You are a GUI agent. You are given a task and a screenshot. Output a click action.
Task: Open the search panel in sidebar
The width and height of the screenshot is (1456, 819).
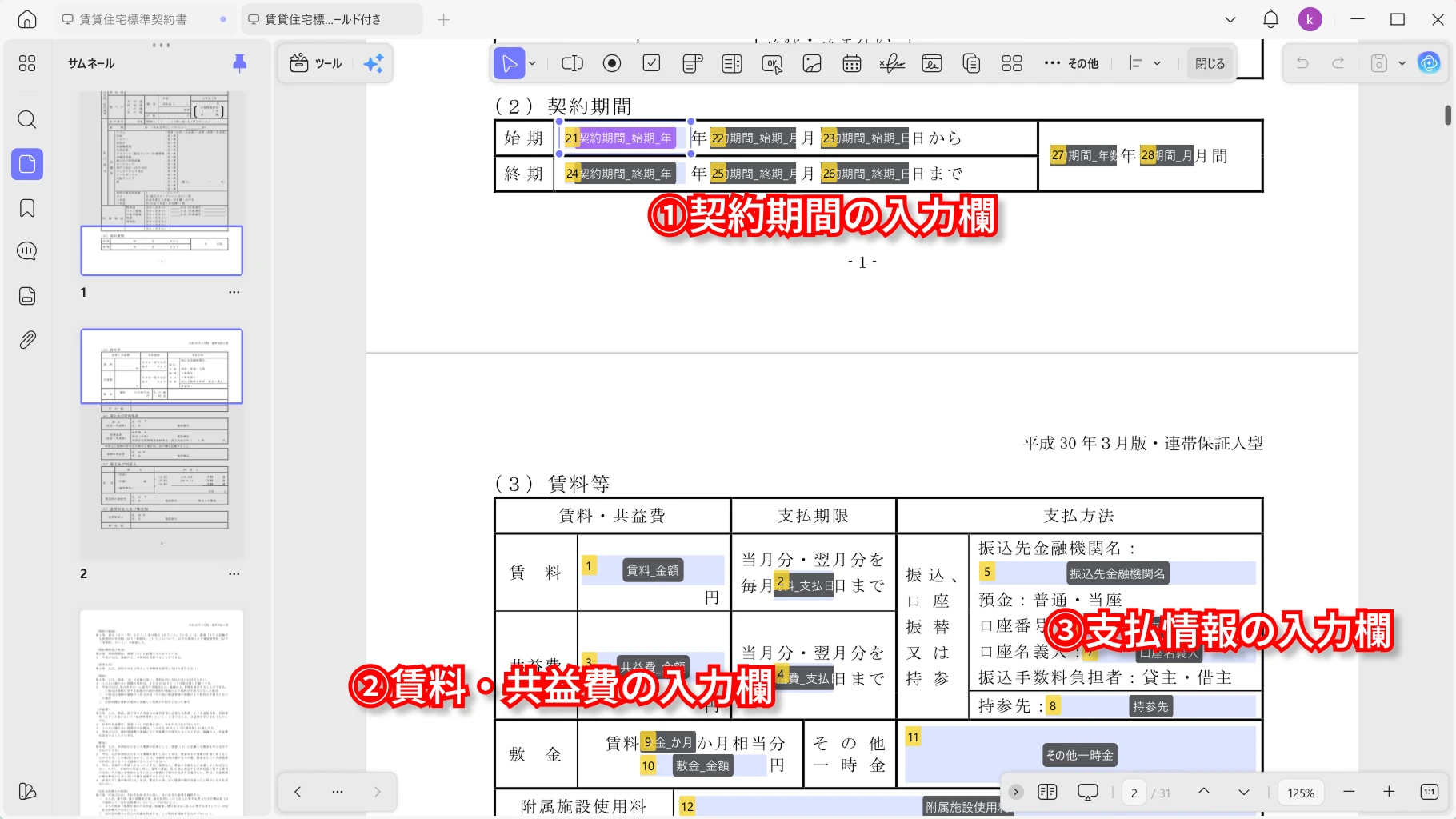pos(27,120)
